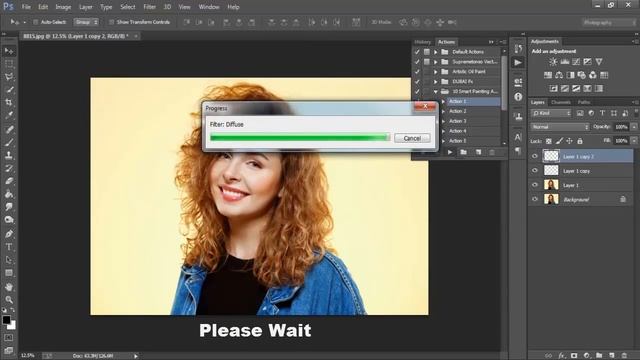This screenshot has width=640, height=360.
Task: Select the Rectangular Marquee tool
Action: (9, 64)
